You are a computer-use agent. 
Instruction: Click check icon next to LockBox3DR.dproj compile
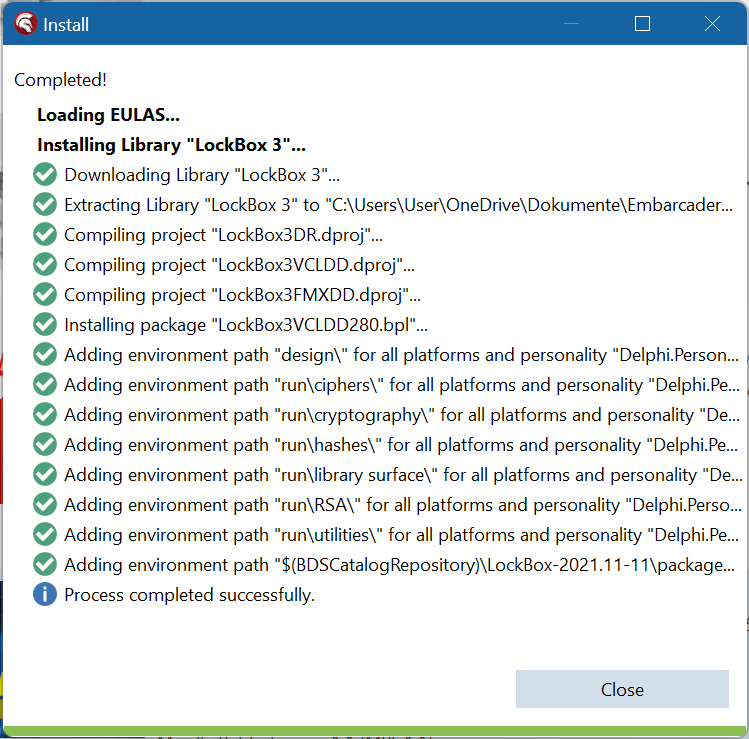(x=45, y=234)
